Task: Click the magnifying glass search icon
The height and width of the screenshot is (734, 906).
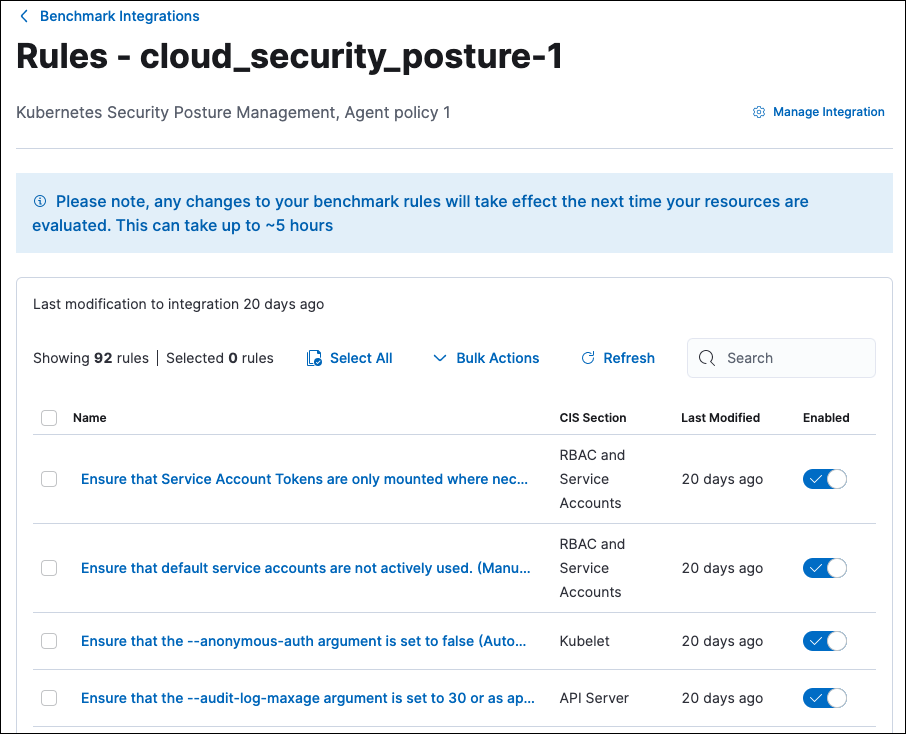Action: [707, 358]
